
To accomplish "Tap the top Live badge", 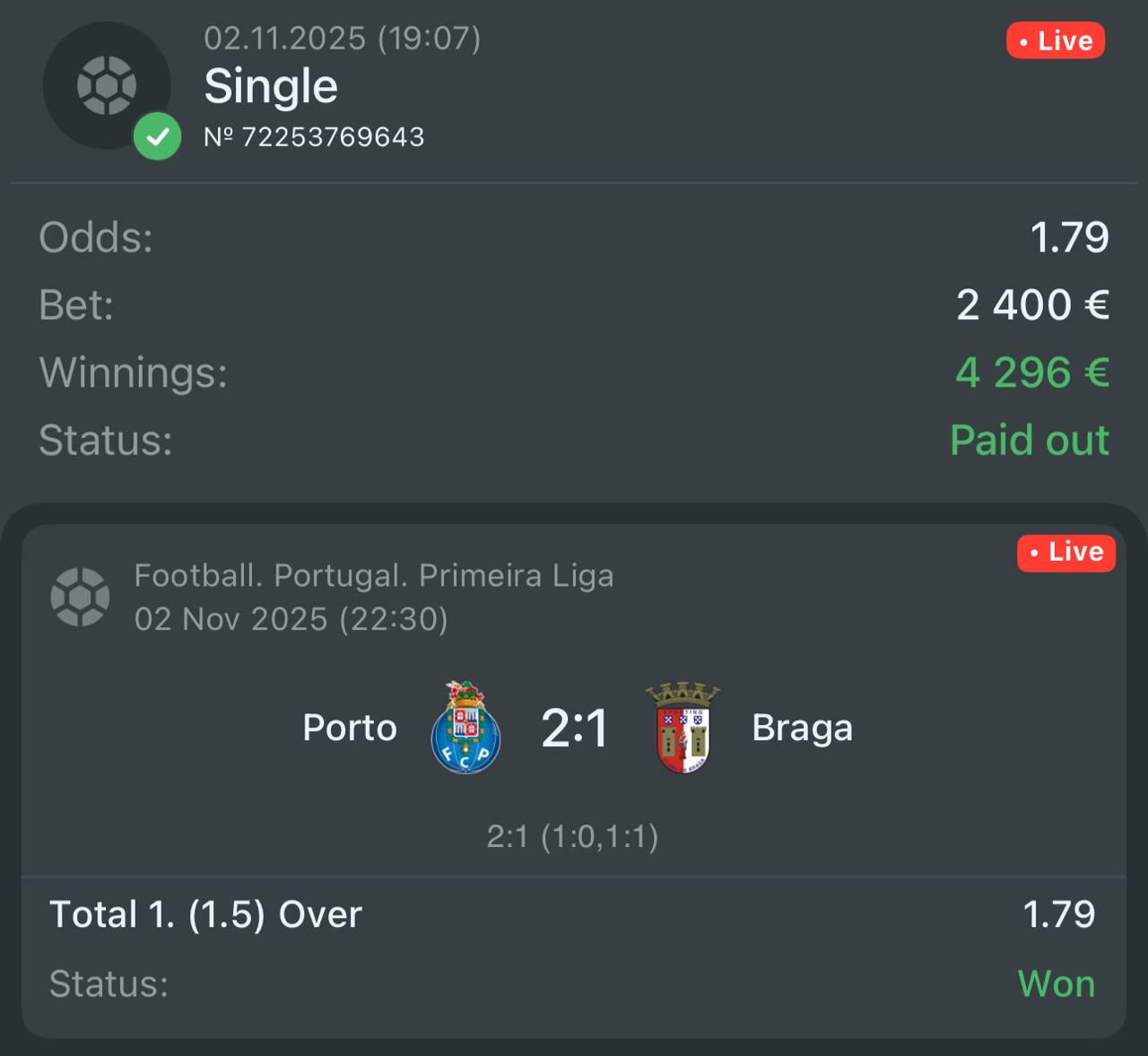I will point(1056,41).
